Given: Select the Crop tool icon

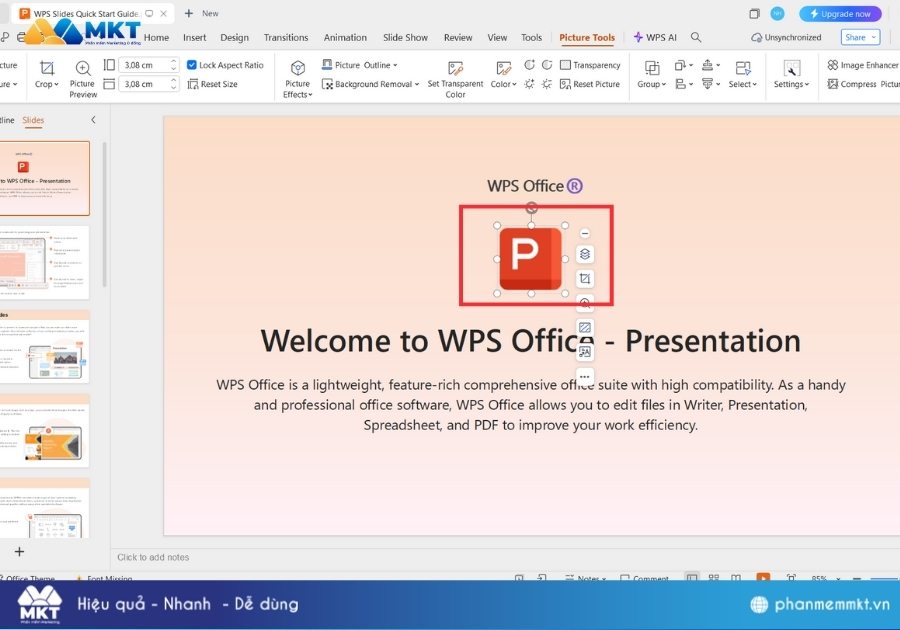Looking at the screenshot, I should pyautogui.click(x=47, y=68).
